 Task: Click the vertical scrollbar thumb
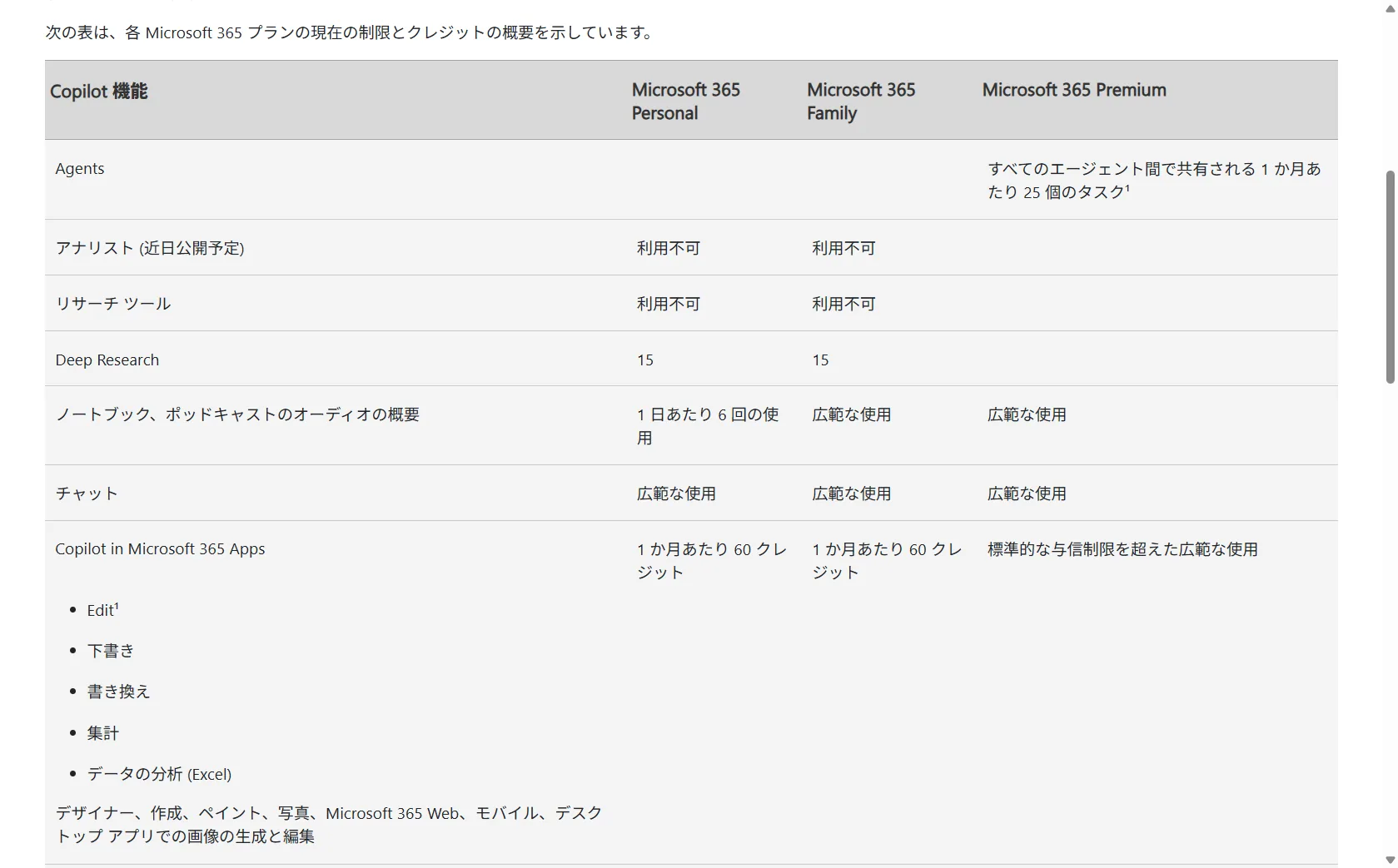click(x=1390, y=277)
